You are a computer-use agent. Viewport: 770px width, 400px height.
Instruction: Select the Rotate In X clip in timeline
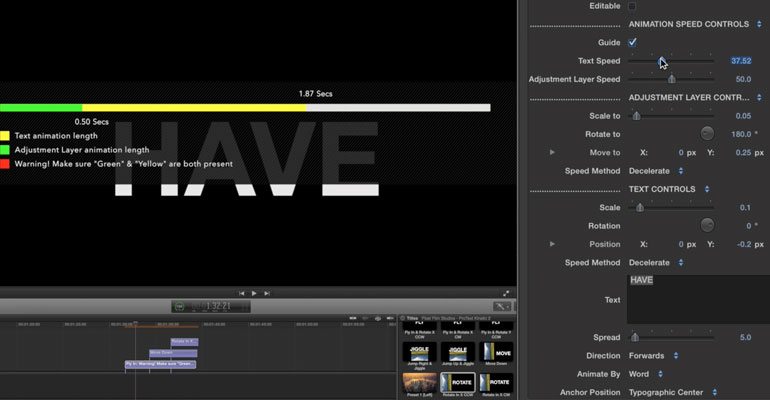pos(184,342)
